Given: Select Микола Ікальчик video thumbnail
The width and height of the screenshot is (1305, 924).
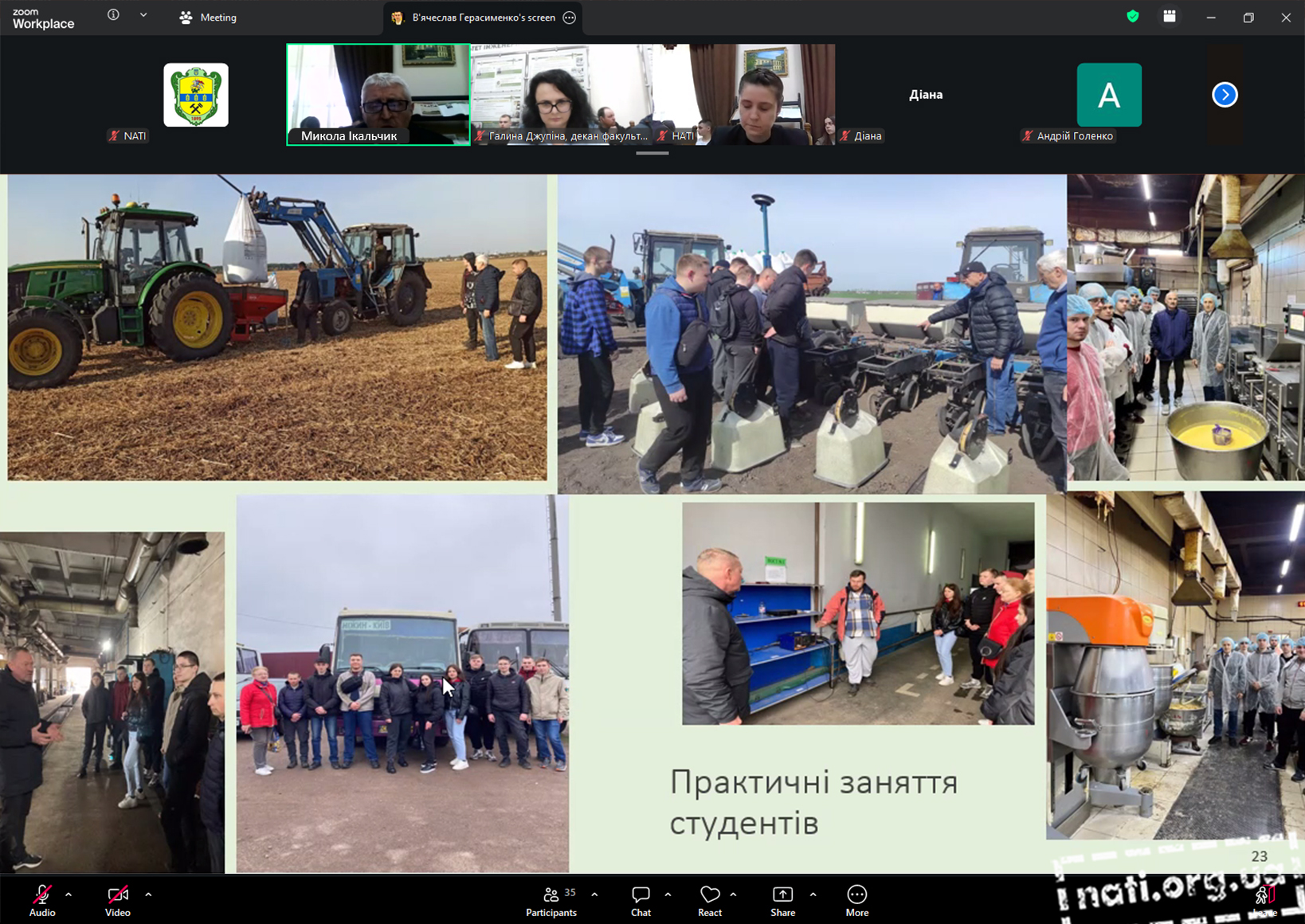Looking at the screenshot, I should (x=378, y=94).
